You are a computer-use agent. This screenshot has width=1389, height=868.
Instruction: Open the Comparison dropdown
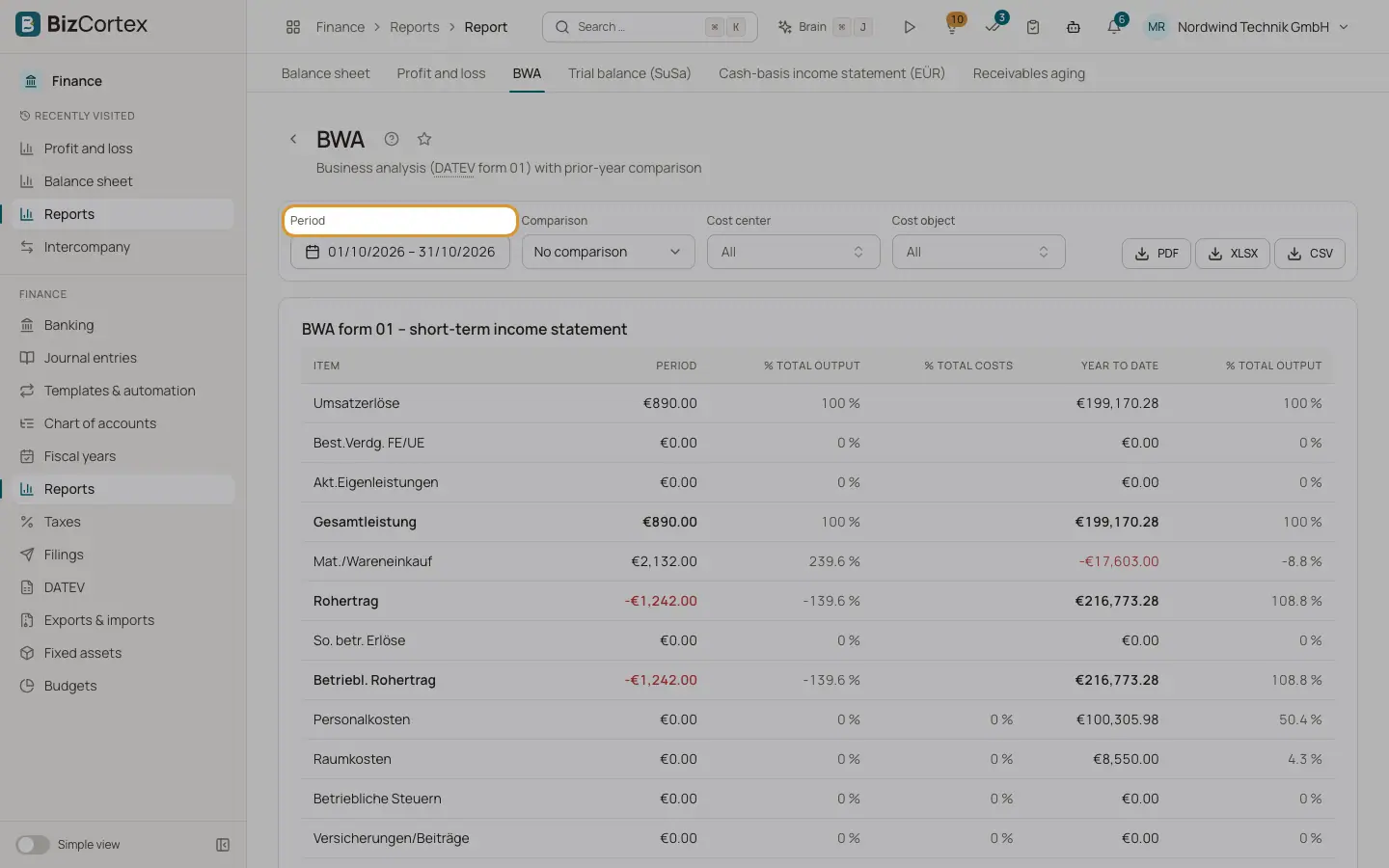tap(608, 252)
